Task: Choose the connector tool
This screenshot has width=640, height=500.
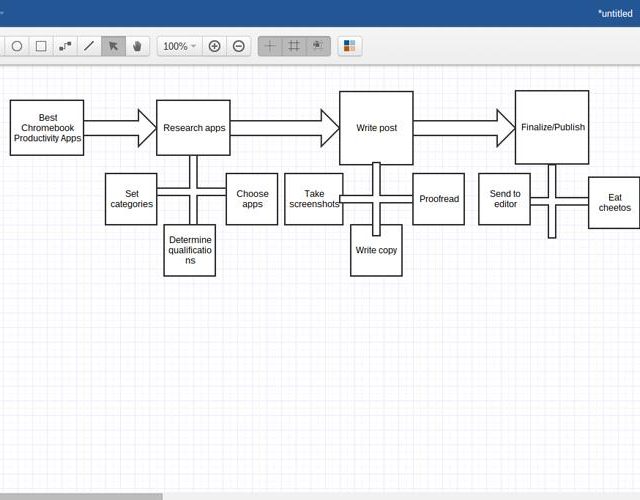Action: [x=65, y=46]
